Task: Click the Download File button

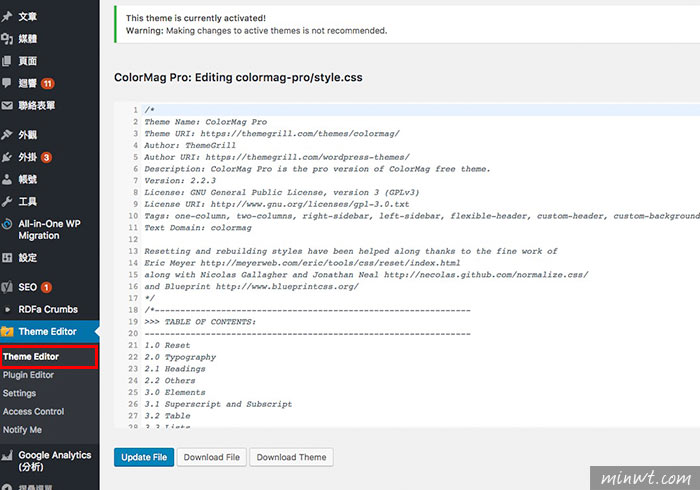Action: (x=212, y=457)
